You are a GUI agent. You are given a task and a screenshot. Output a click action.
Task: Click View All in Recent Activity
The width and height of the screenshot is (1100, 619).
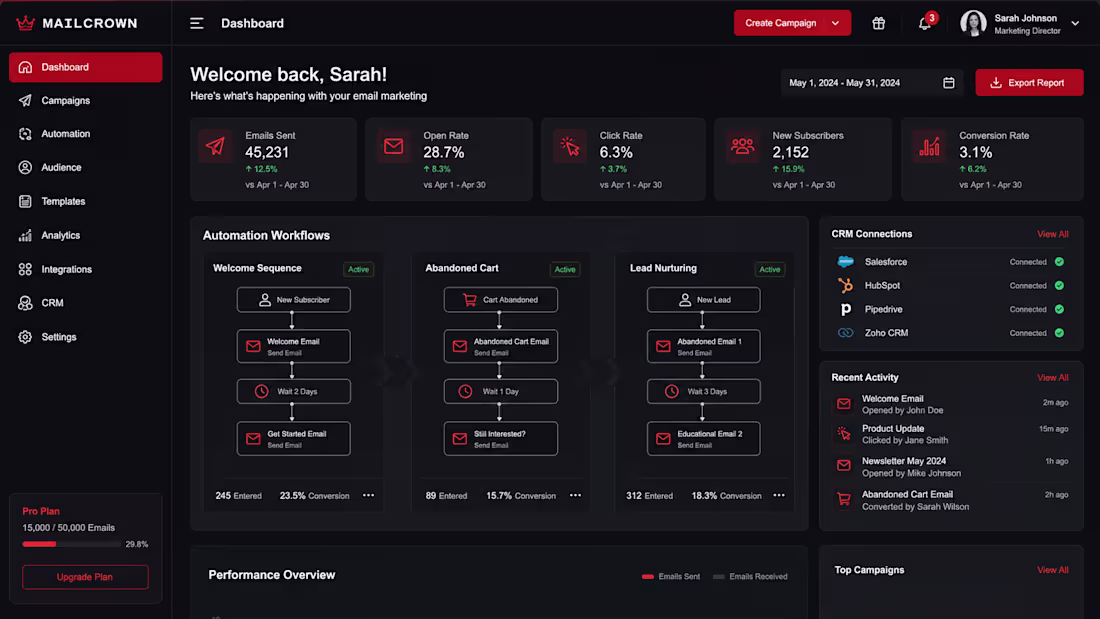[x=1052, y=378]
